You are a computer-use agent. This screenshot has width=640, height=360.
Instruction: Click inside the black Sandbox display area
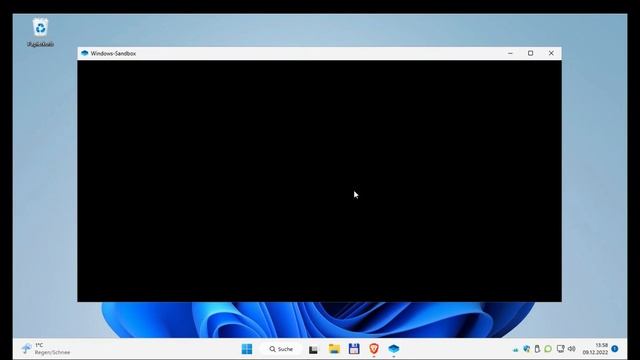coord(319,181)
